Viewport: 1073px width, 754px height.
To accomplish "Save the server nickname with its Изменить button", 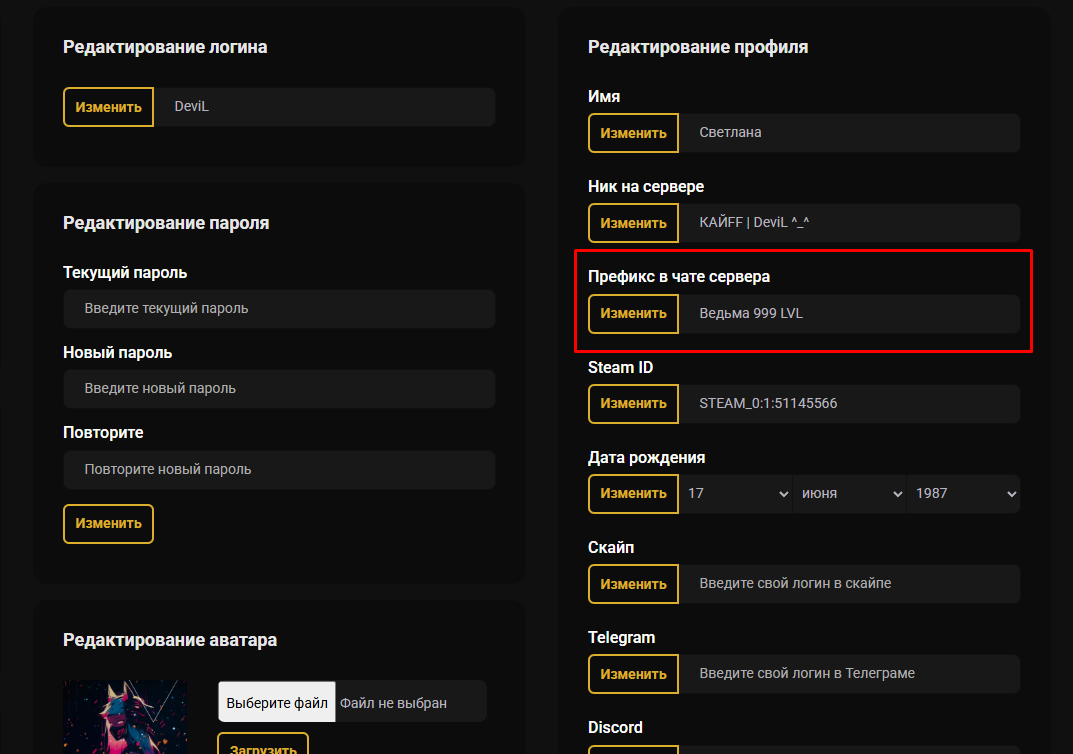I will pos(633,223).
